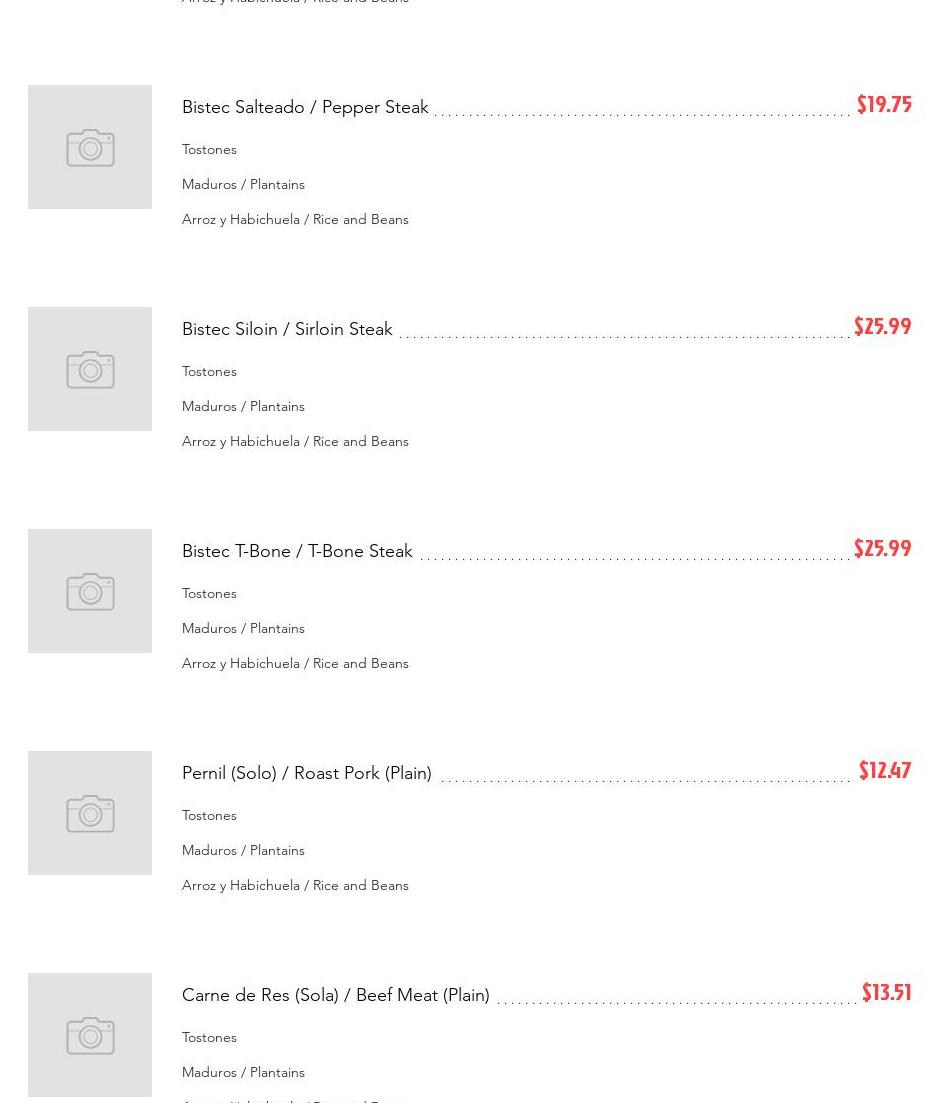Image resolution: width=945 pixels, height=1103 pixels.
Task: Open Carne de Res (Sola) / Beef Meat item
Action: 336,995
